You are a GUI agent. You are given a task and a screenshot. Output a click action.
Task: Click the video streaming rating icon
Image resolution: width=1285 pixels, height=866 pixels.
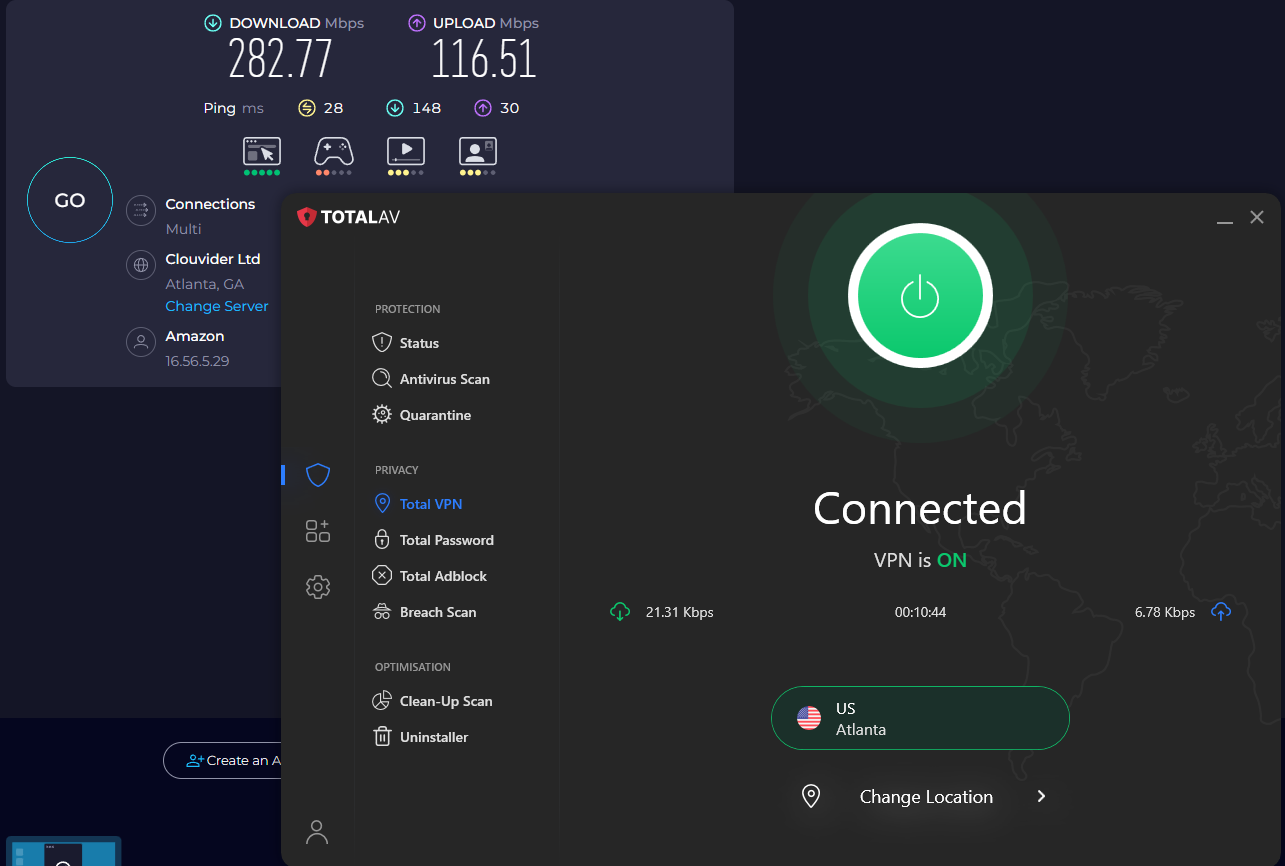406,152
